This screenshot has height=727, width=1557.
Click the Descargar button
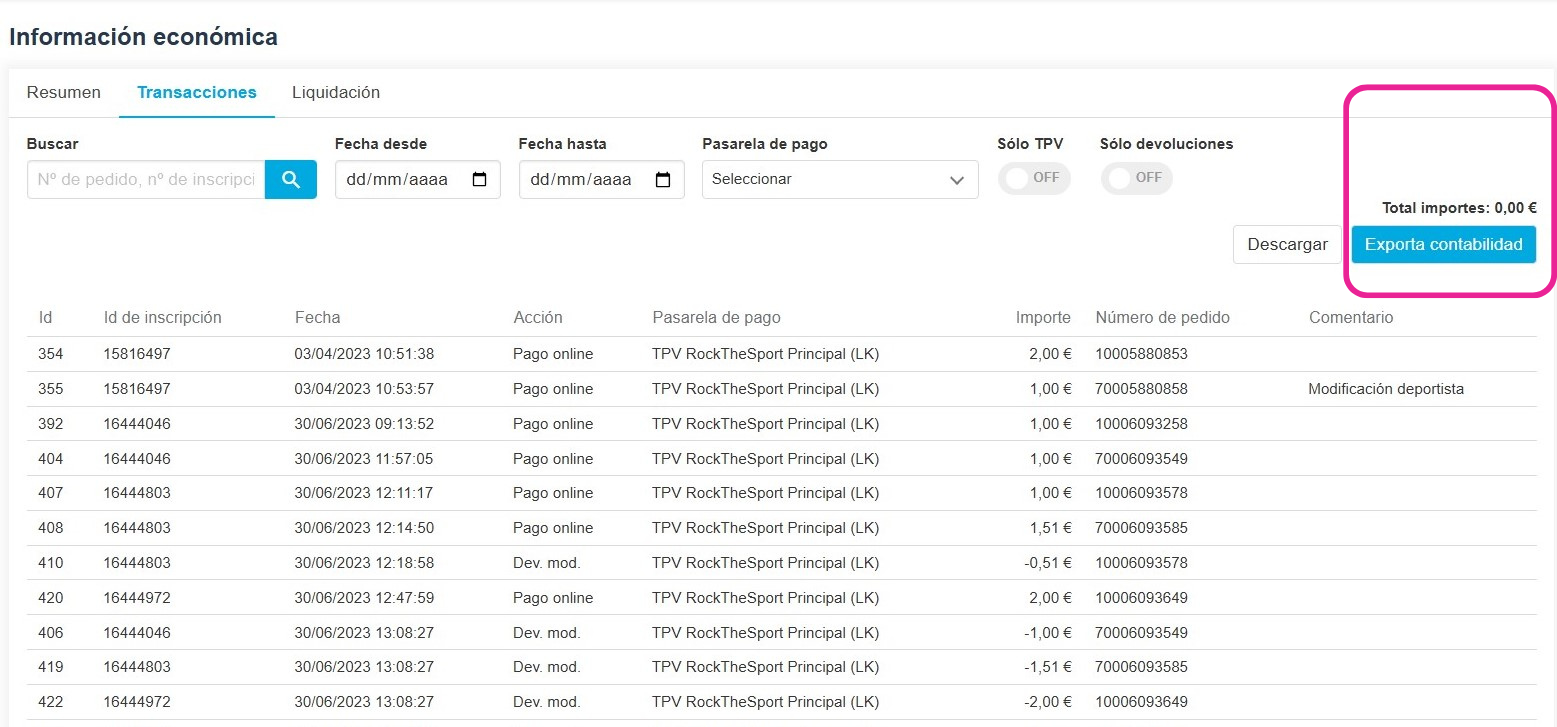1287,244
